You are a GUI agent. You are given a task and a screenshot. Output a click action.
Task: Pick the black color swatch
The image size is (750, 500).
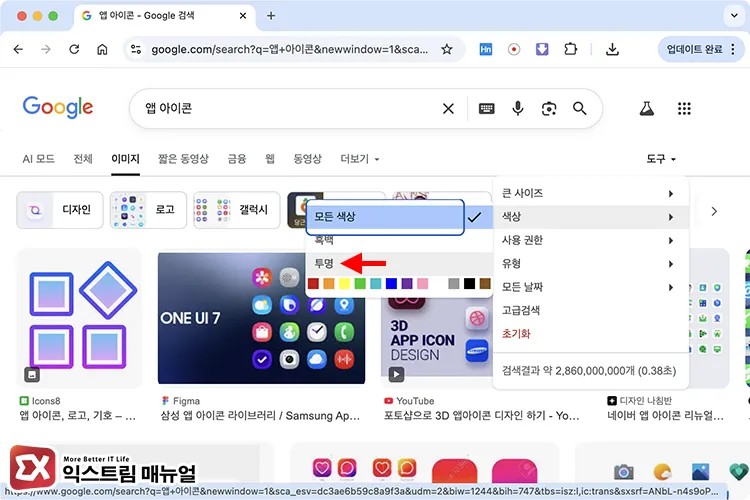469,284
